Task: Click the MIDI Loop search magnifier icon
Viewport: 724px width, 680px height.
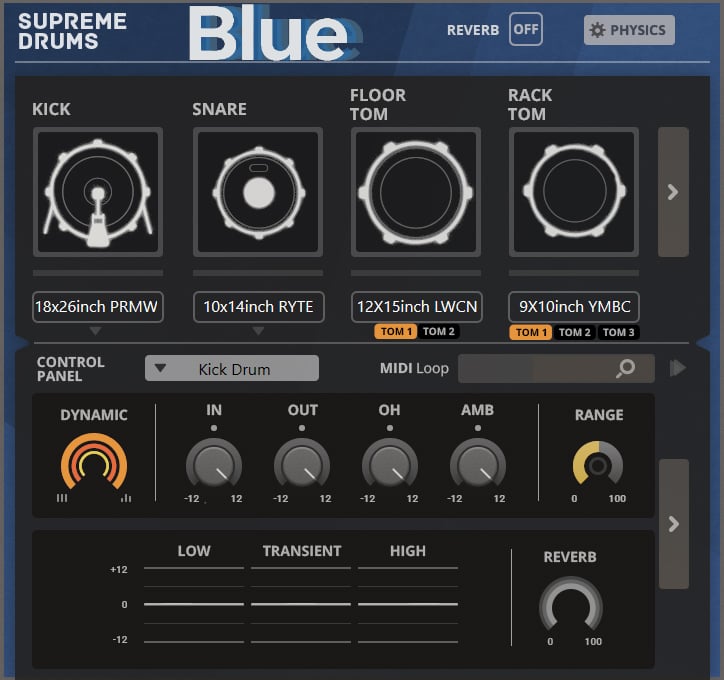Action: 625,369
